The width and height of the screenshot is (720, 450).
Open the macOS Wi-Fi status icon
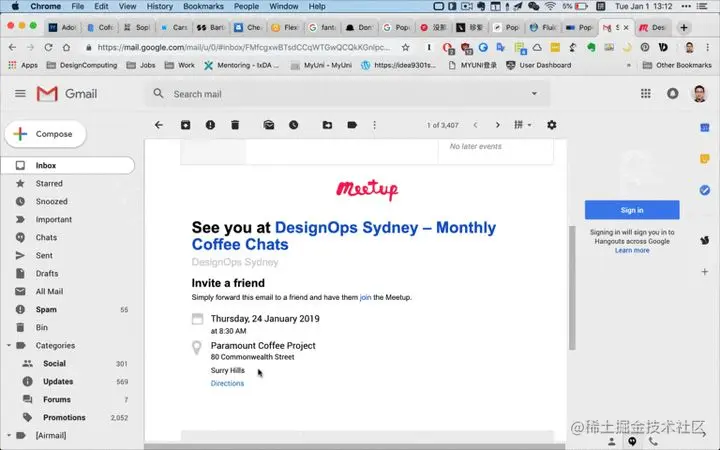[550, 6]
